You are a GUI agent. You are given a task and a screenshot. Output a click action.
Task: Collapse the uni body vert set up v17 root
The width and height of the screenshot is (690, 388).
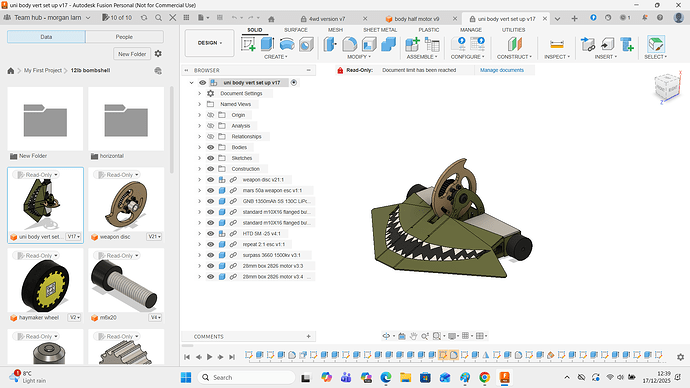(x=191, y=83)
